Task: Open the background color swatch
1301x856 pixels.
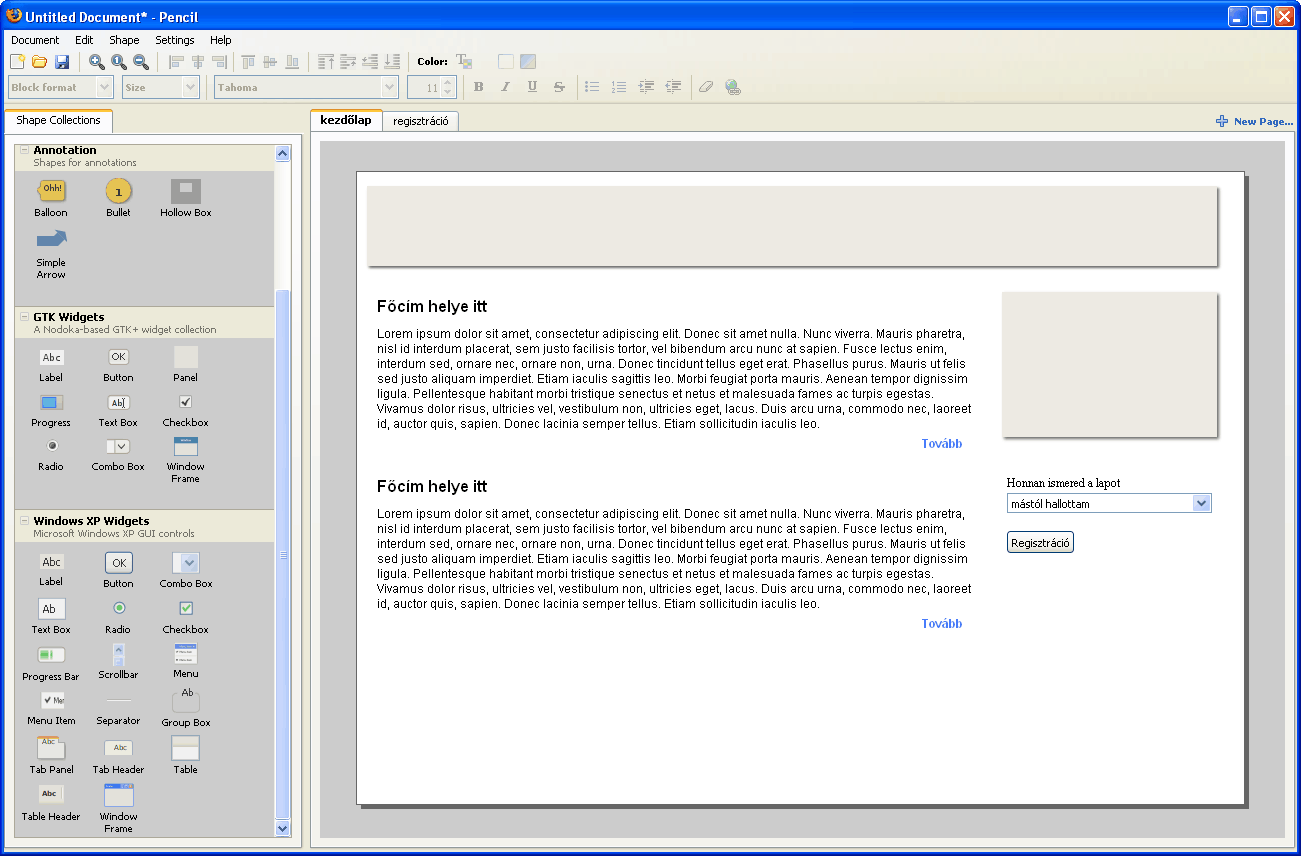Action: [x=527, y=62]
